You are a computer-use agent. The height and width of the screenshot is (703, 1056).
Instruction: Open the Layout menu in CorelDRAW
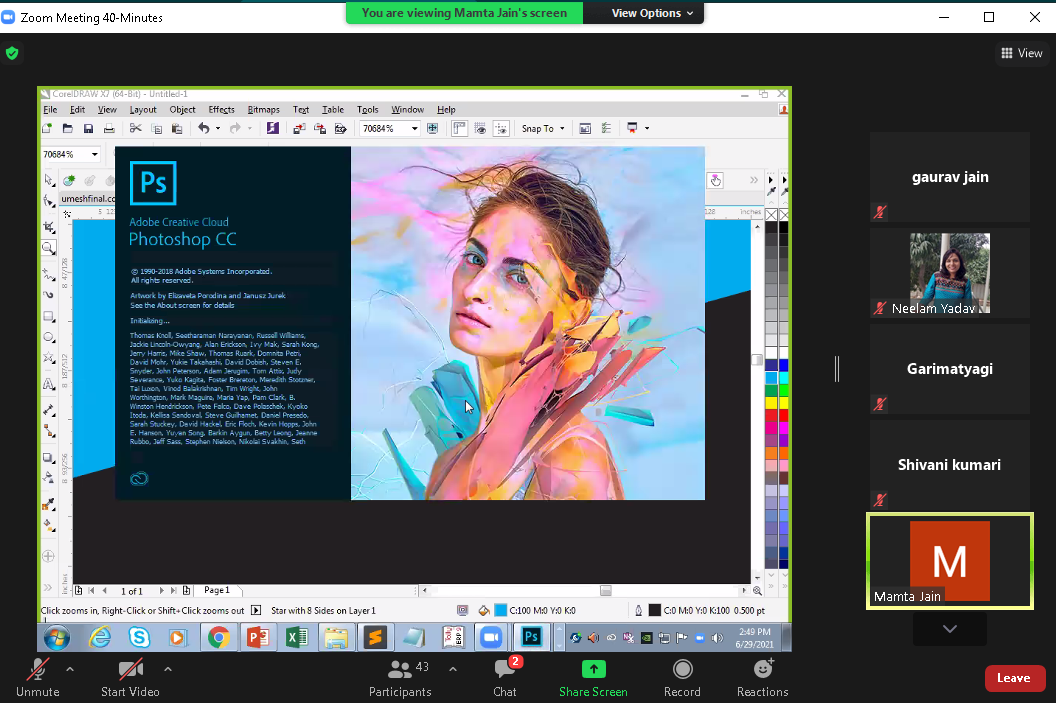143,110
